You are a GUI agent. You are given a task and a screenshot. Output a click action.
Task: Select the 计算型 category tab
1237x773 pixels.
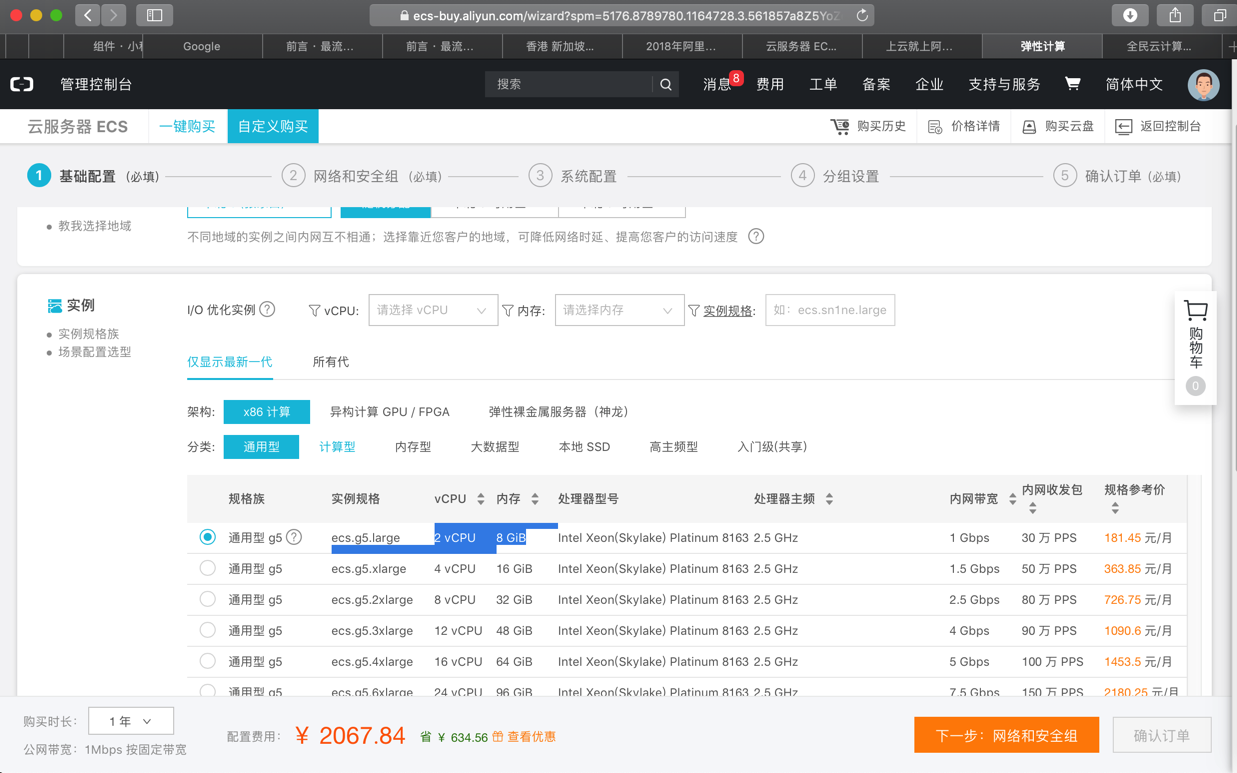pos(337,447)
